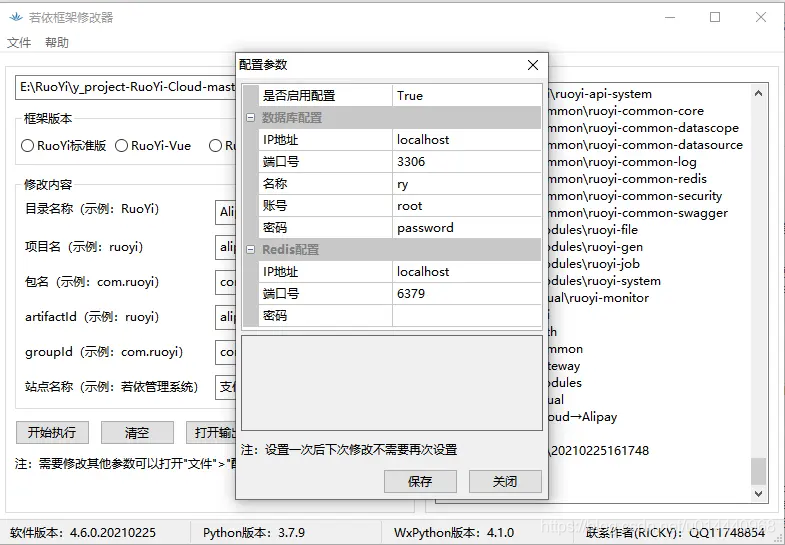Click the 保存 button in the dialog
This screenshot has width=785, height=545.
click(420, 481)
